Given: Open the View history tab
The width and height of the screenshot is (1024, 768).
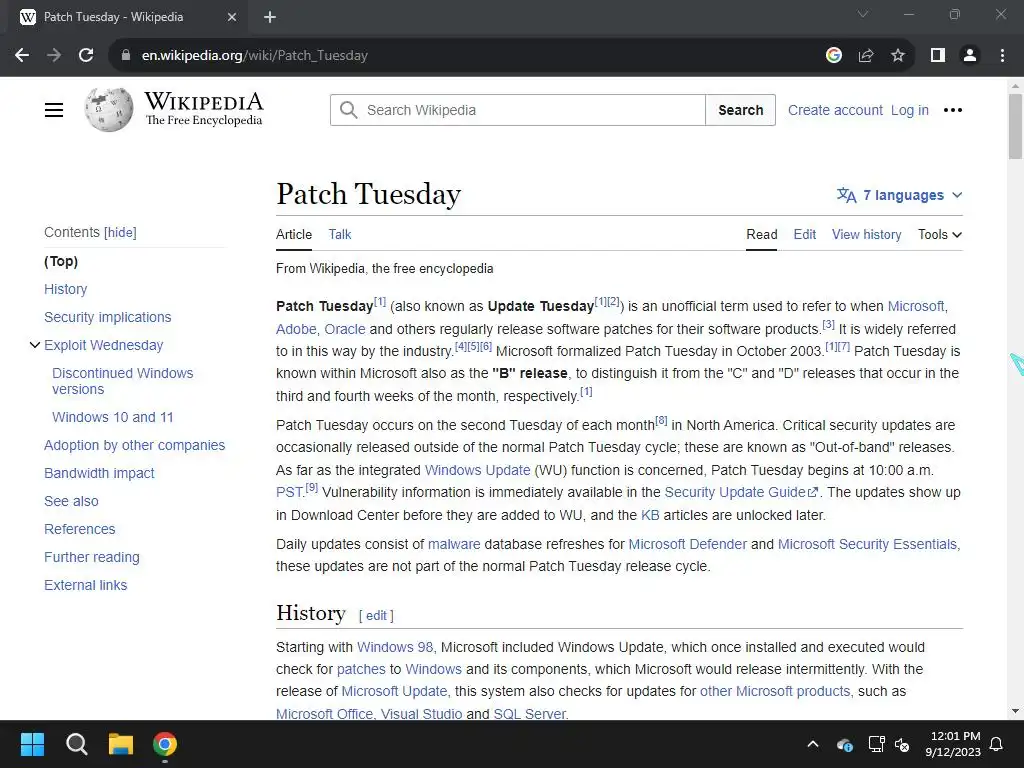Looking at the screenshot, I should pos(866,234).
